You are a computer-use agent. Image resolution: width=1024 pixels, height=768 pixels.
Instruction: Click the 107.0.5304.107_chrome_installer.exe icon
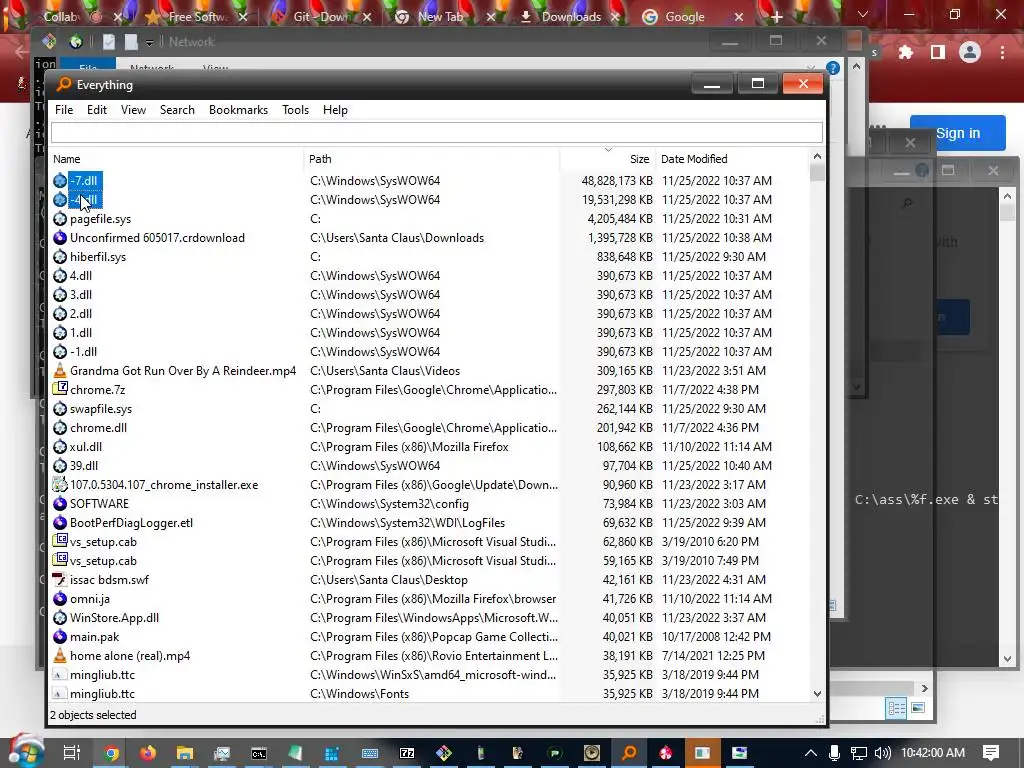pos(60,485)
